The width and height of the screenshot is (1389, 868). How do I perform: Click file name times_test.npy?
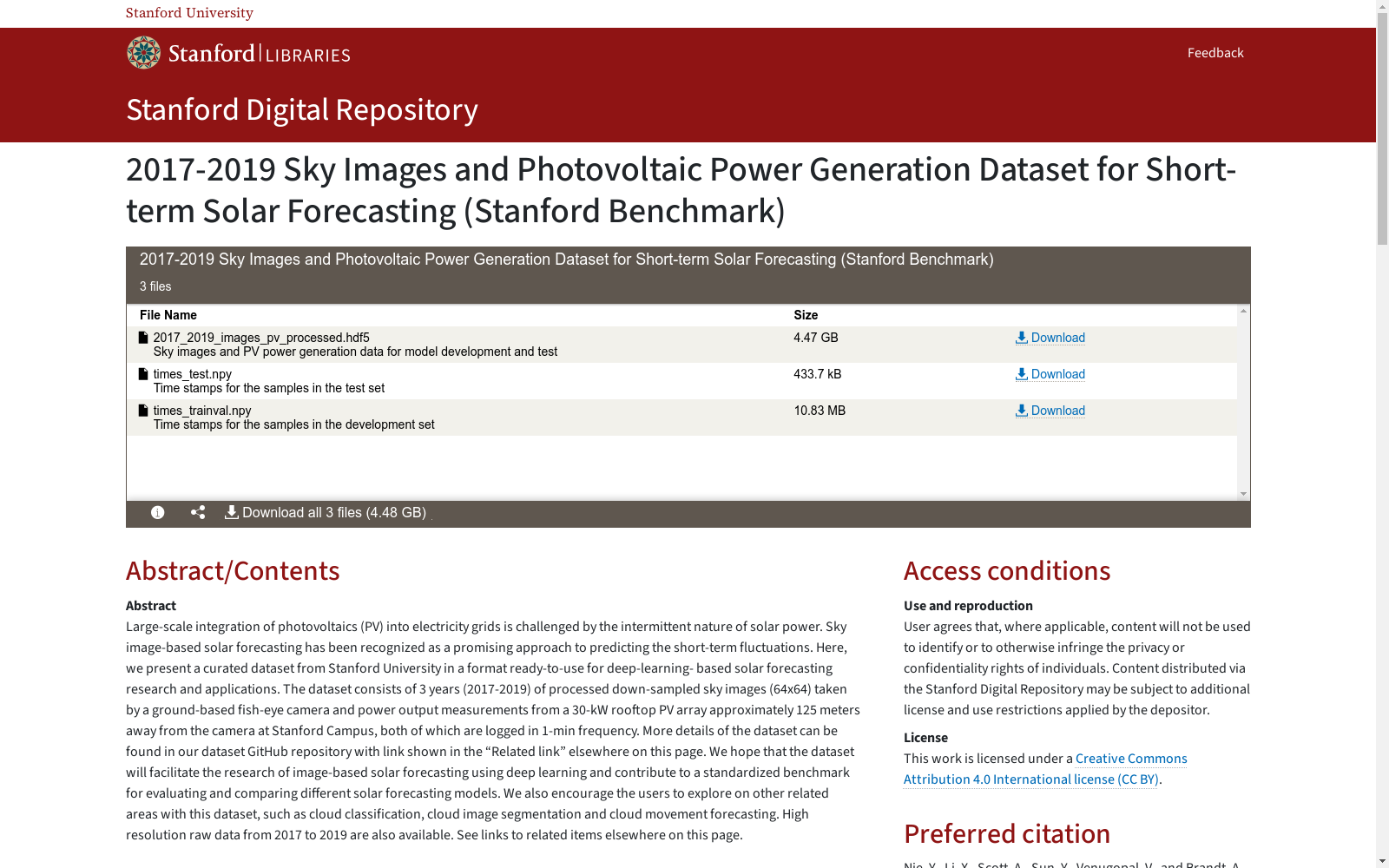(x=193, y=374)
